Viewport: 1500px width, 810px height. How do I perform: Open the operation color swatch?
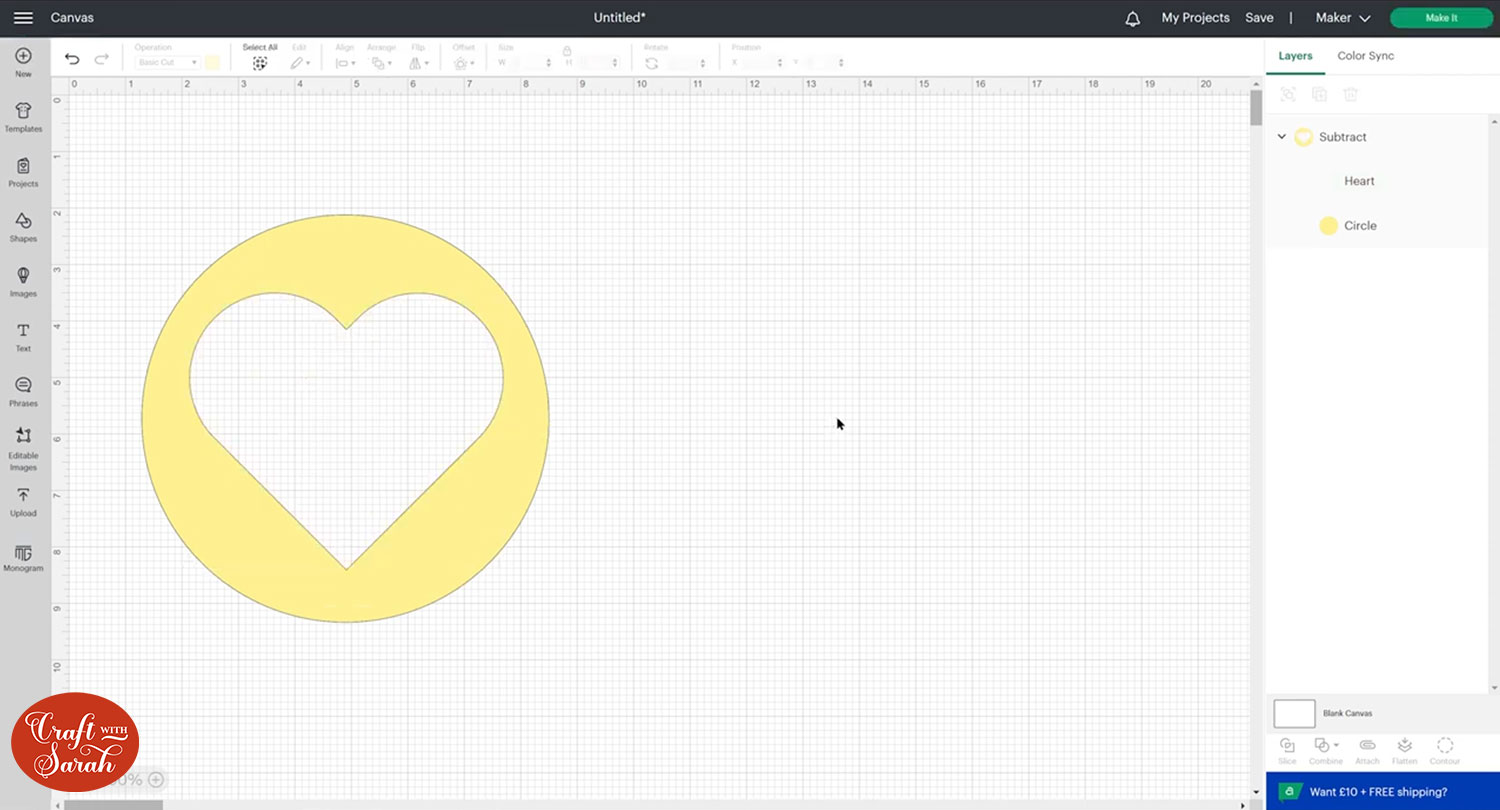click(212, 63)
